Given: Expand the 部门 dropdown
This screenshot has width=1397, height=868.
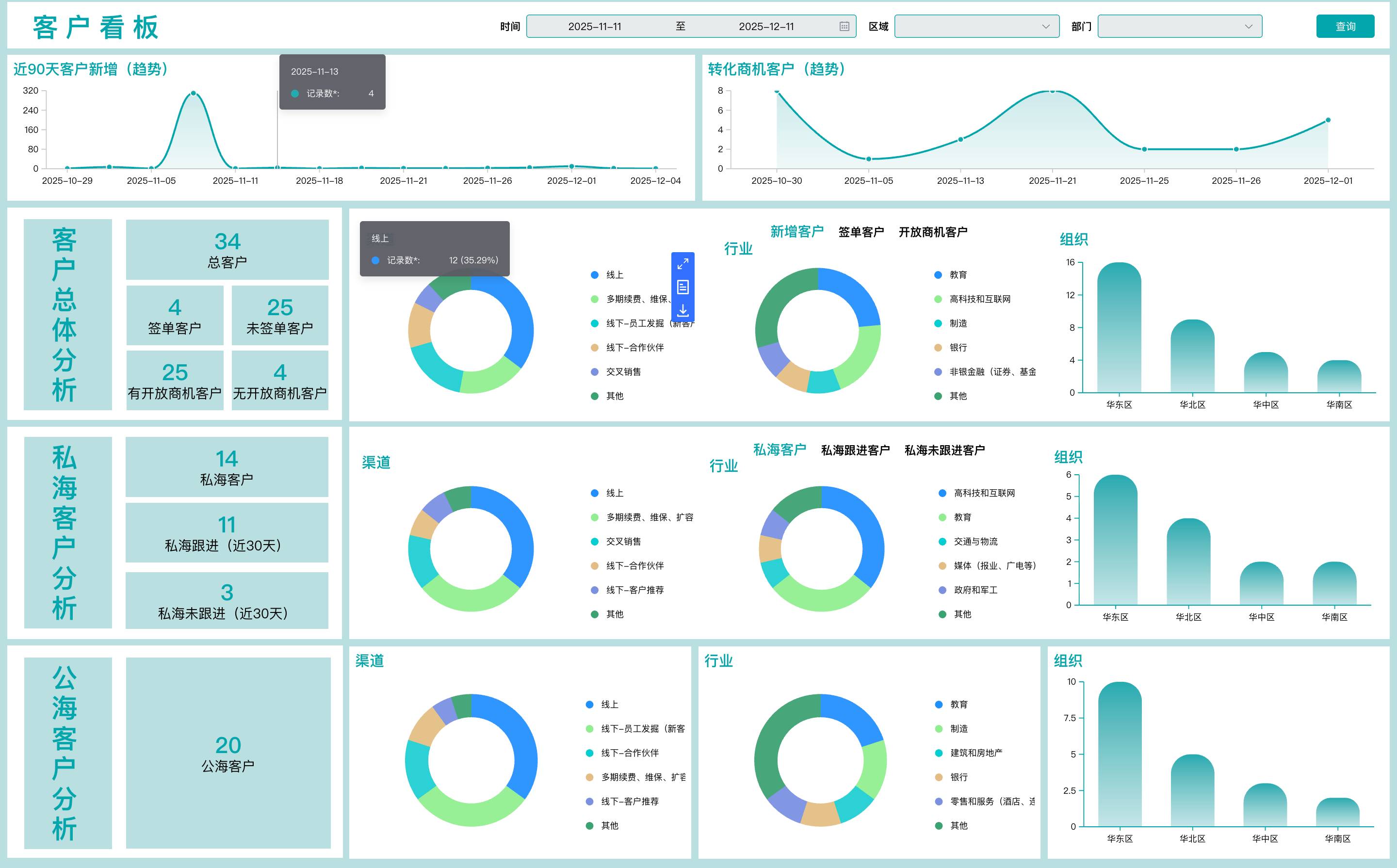Looking at the screenshot, I should click(1179, 26).
